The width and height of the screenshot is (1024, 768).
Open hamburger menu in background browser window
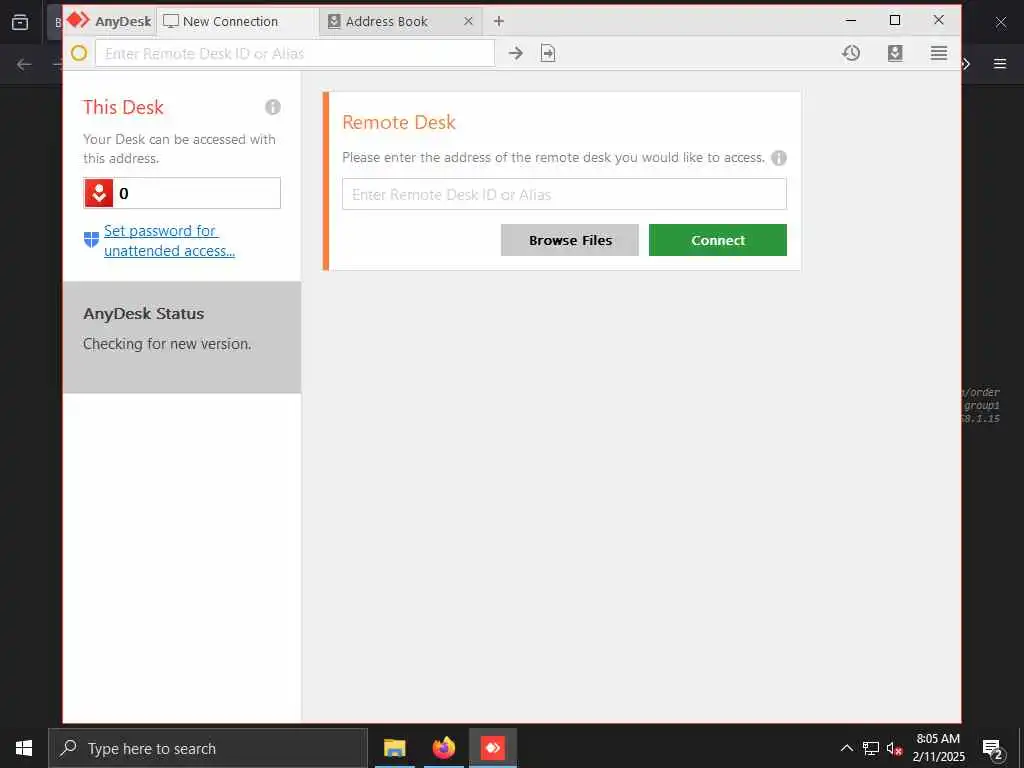[x=1000, y=64]
